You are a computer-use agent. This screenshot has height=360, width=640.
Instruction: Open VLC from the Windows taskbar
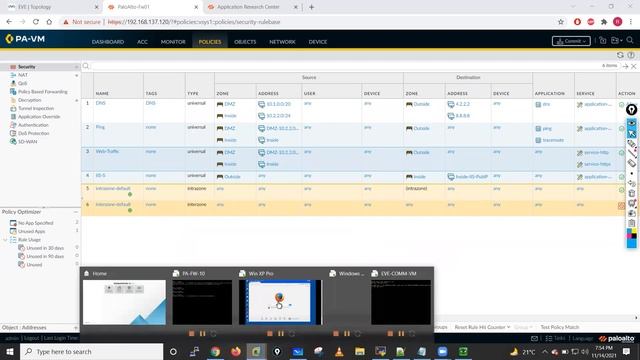(x=339, y=351)
